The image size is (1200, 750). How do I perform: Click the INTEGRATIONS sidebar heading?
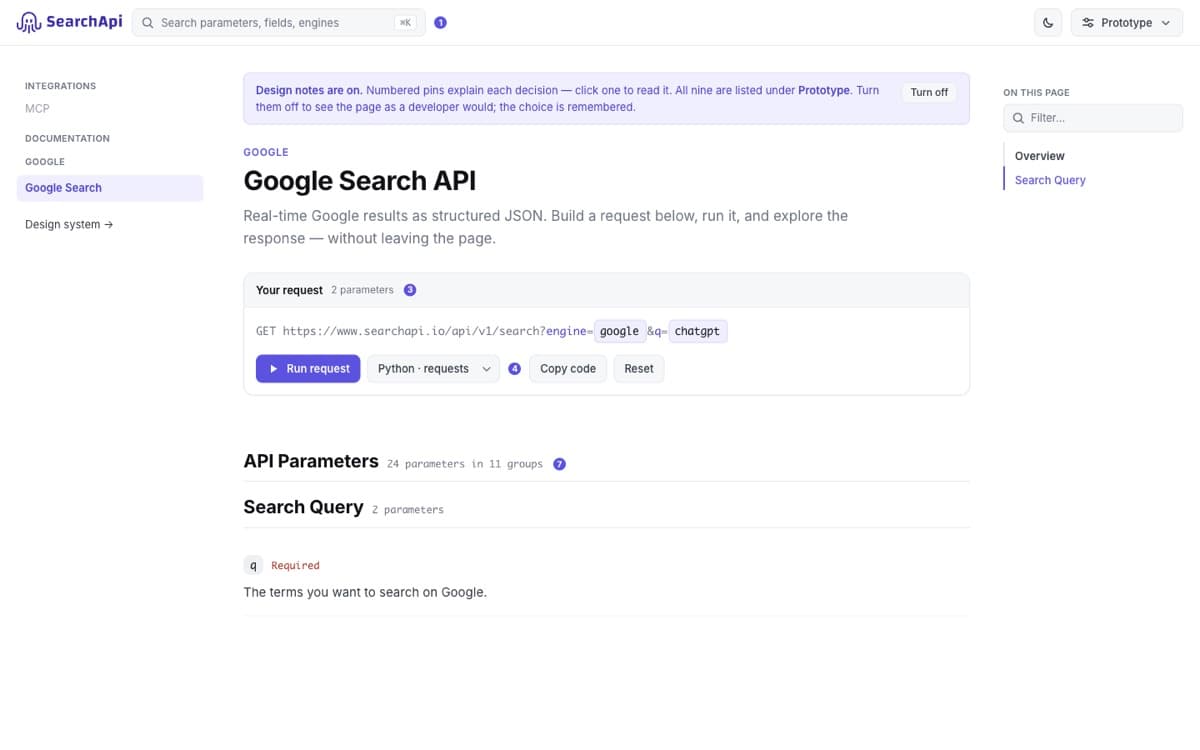tap(60, 86)
